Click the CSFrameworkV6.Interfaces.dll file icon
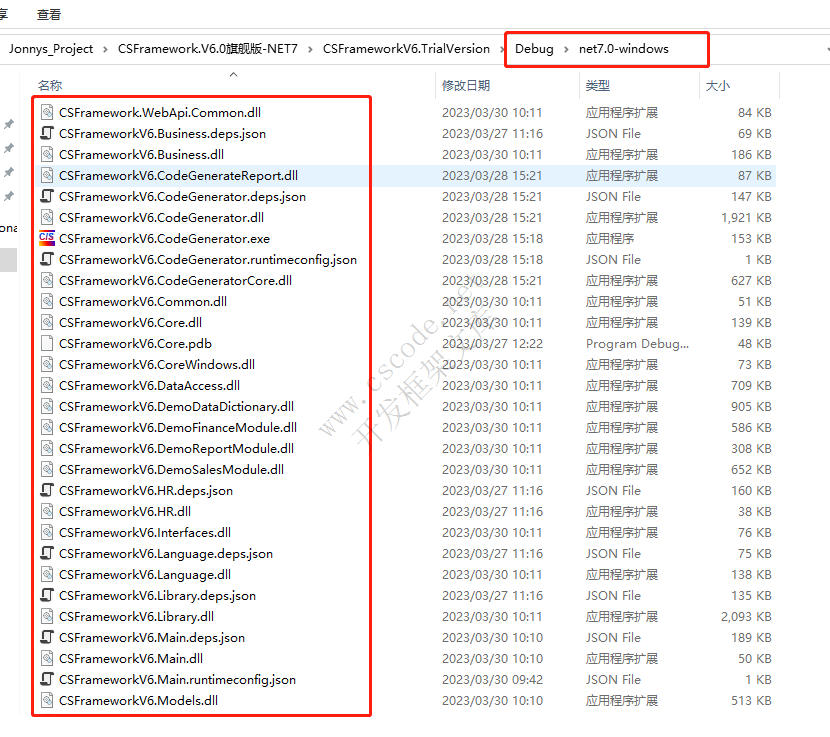Viewport: 830px width, 737px height. pos(47,533)
